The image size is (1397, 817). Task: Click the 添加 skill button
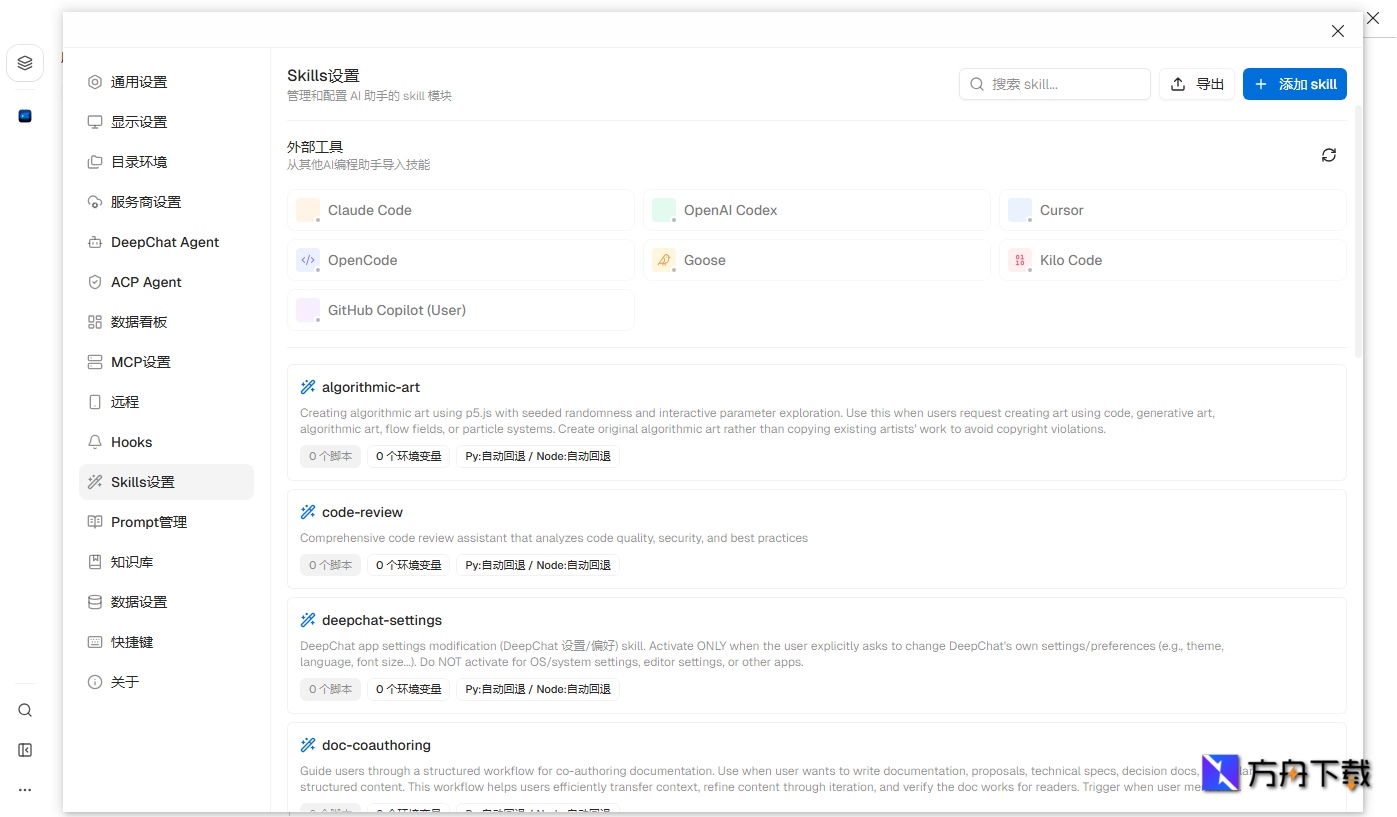coord(1294,84)
